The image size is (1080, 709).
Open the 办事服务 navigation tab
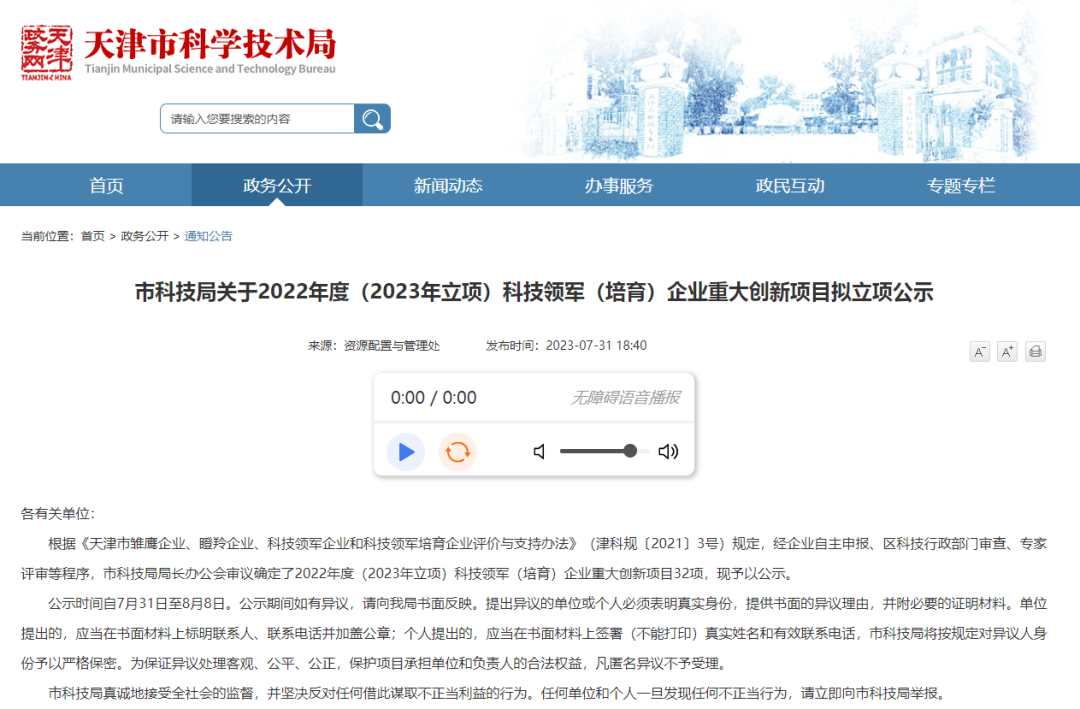(619, 185)
